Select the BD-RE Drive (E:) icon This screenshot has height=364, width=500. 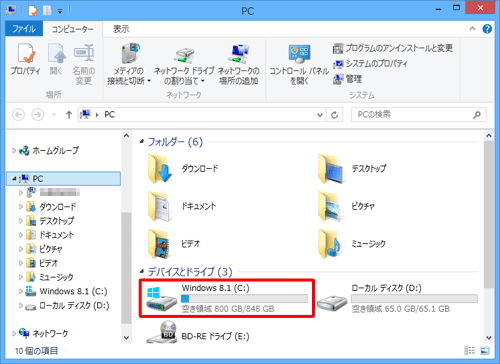pyautogui.click(x=162, y=332)
